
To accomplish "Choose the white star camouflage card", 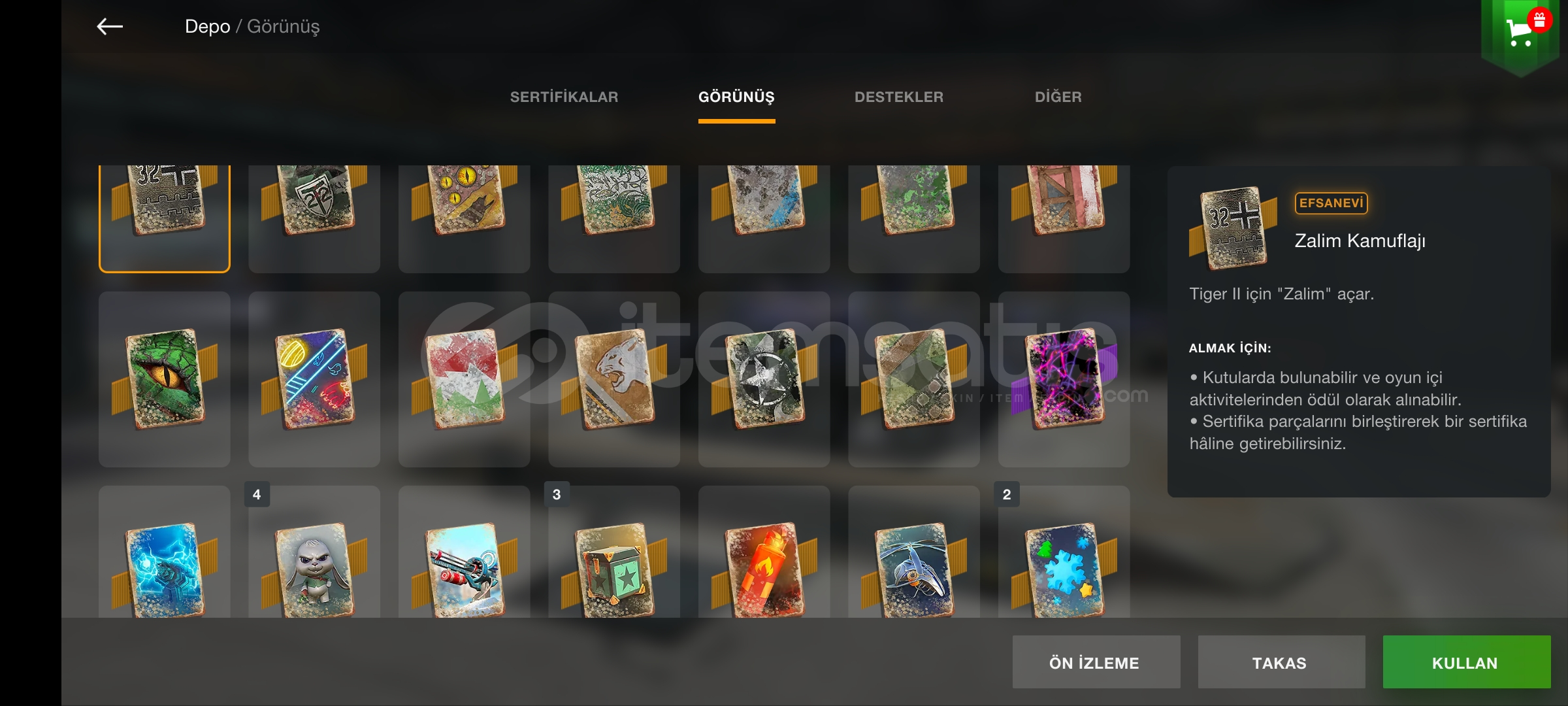I will [x=764, y=379].
